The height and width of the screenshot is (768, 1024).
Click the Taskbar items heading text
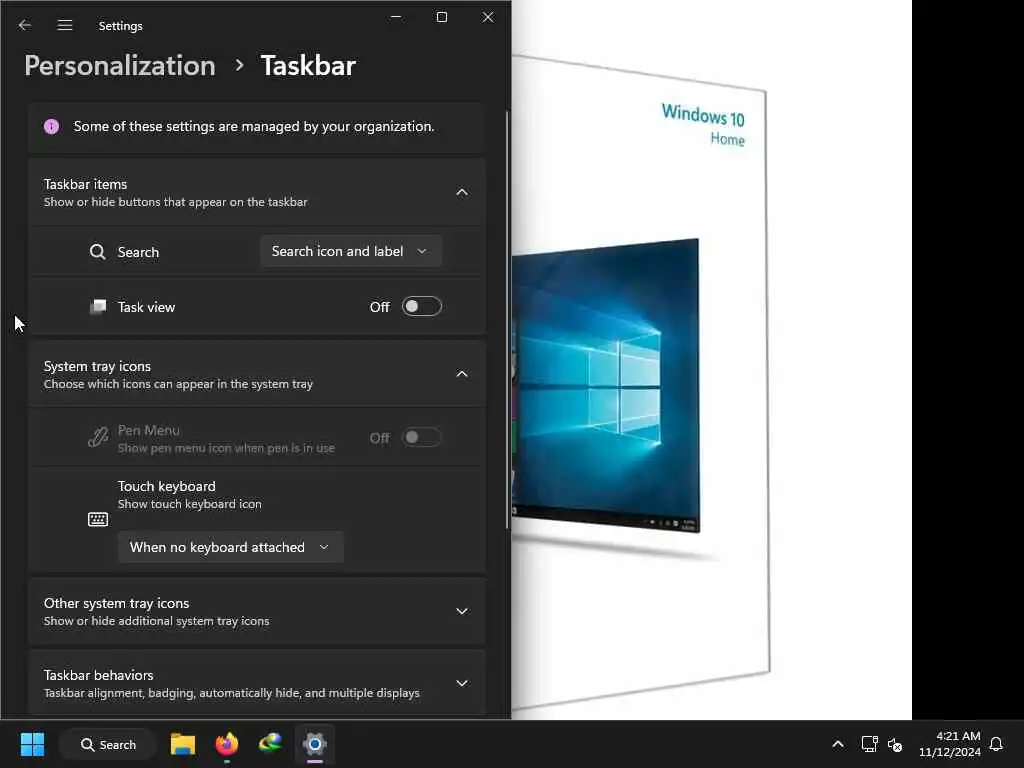pos(86,185)
